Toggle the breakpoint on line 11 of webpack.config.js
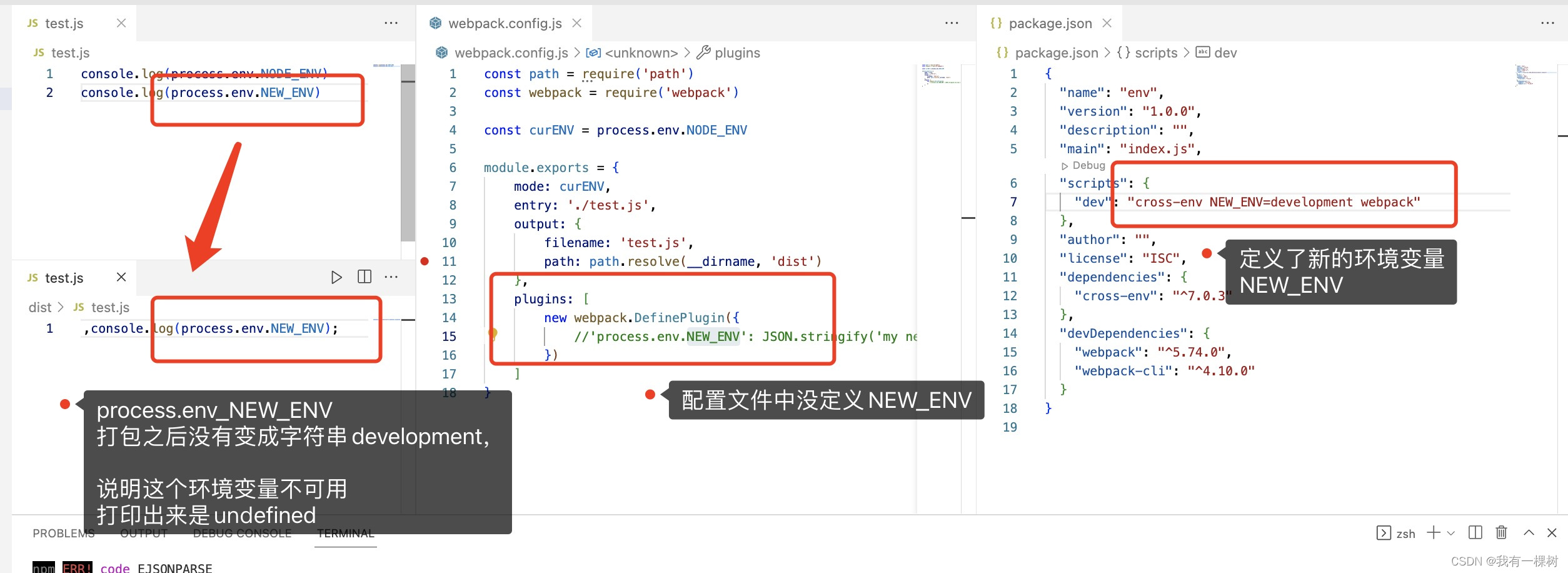Image resolution: width=1568 pixels, height=573 pixels. (x=425, y=261)
